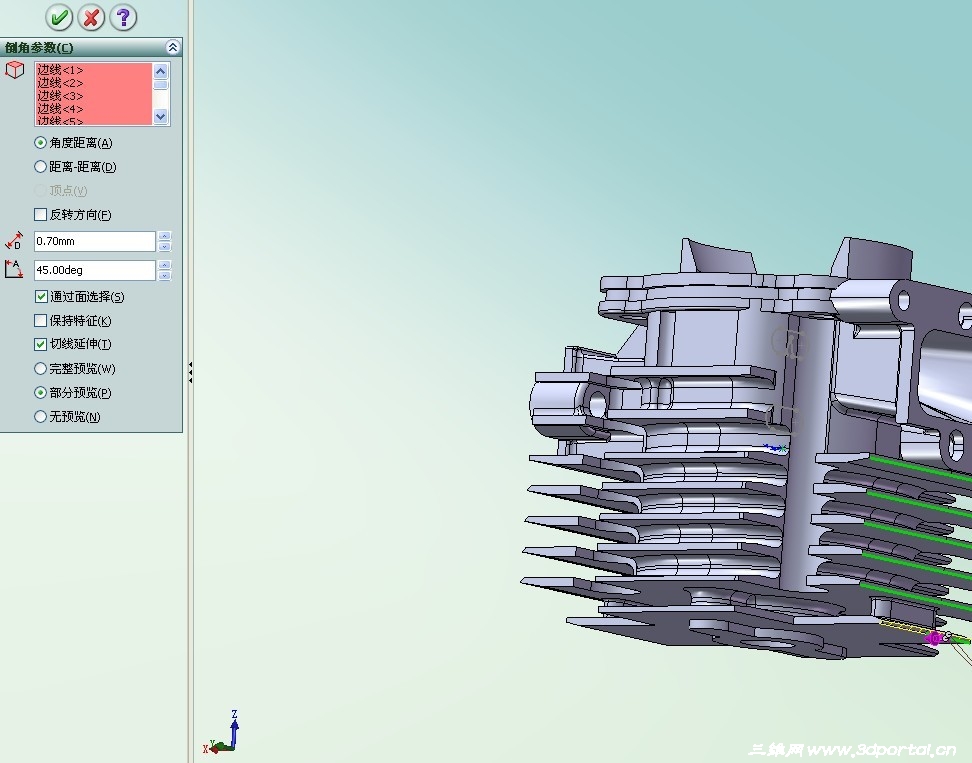Viewport: 972px width, 763px height.
Task: Decrease the distance value with down spinner
Action: click(164, 247)
